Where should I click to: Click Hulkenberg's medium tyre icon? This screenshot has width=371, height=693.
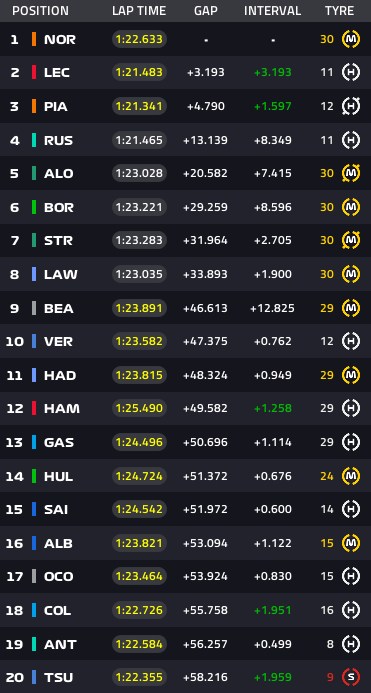(351, 476)
